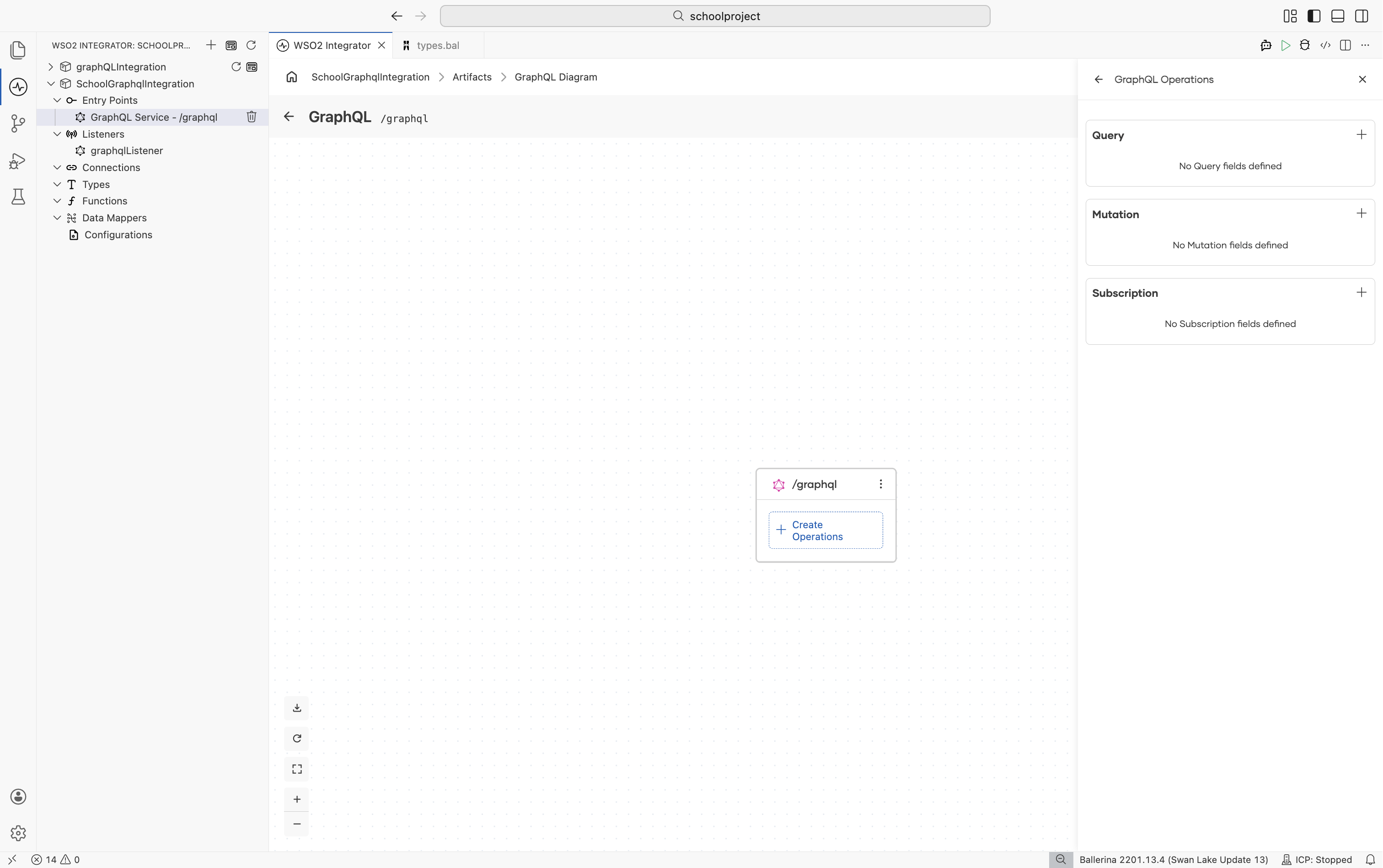Delete GraphQL Service - /graphql entry
The height and width of the screenshot is (868, 1383).
(252, 117)
